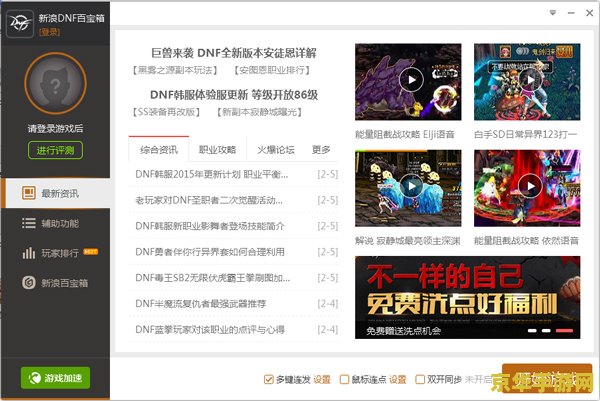Click the 解说 寂静城最亮领主深渊 caption
Image resolution: width=600 pixels, height=401 pixels.
click(x=408, y=241)
